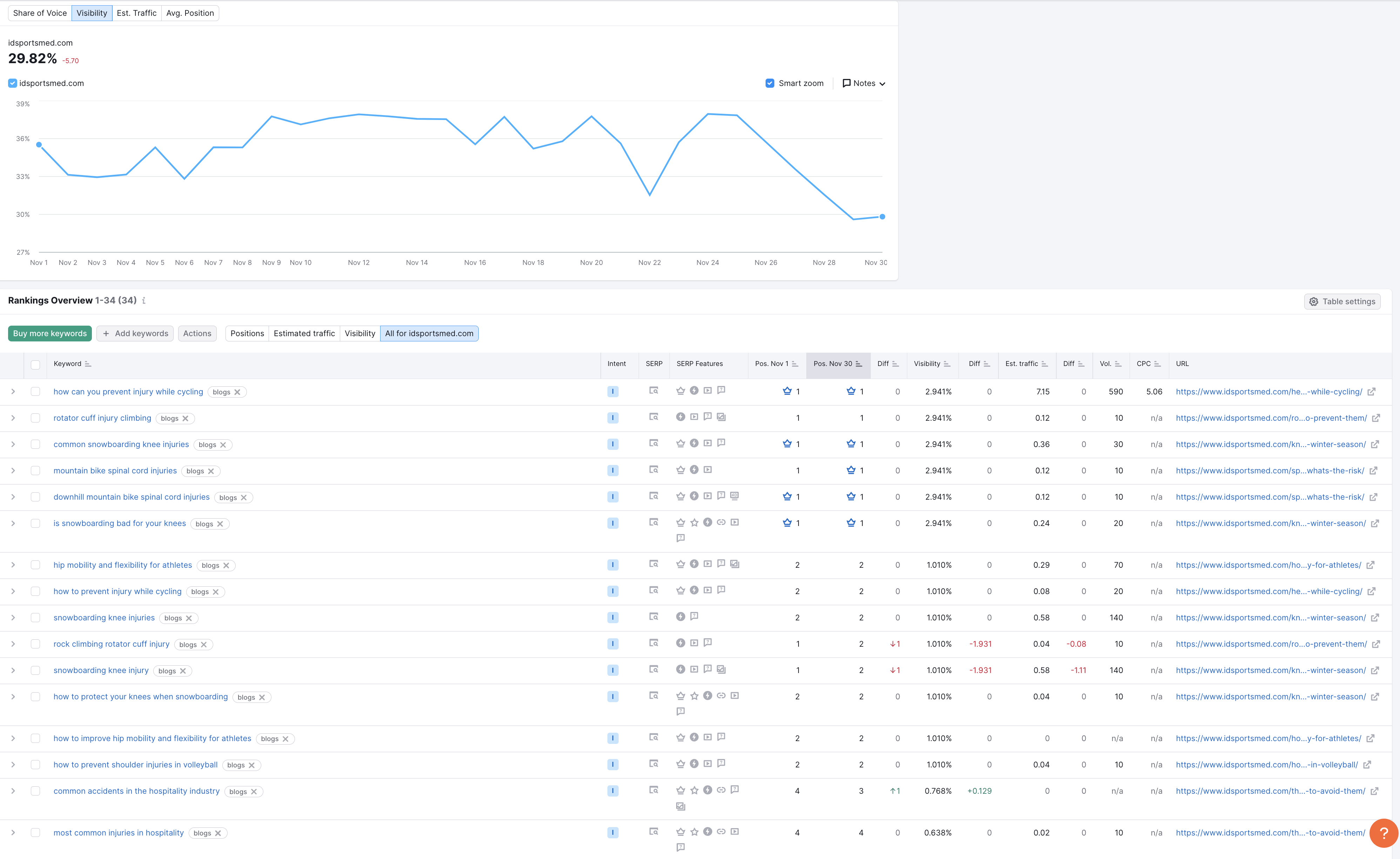Toggle idsportsmed.com chart legend checkbox

pyautogui.click(x=13, y=83)
